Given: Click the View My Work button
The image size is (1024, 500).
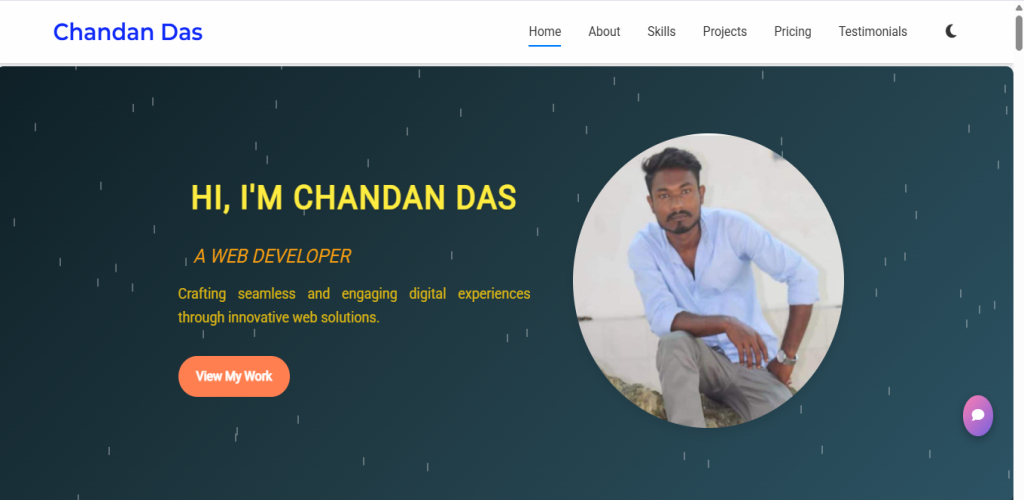Looking at the screenshot, I should click(x=234, y=376).
